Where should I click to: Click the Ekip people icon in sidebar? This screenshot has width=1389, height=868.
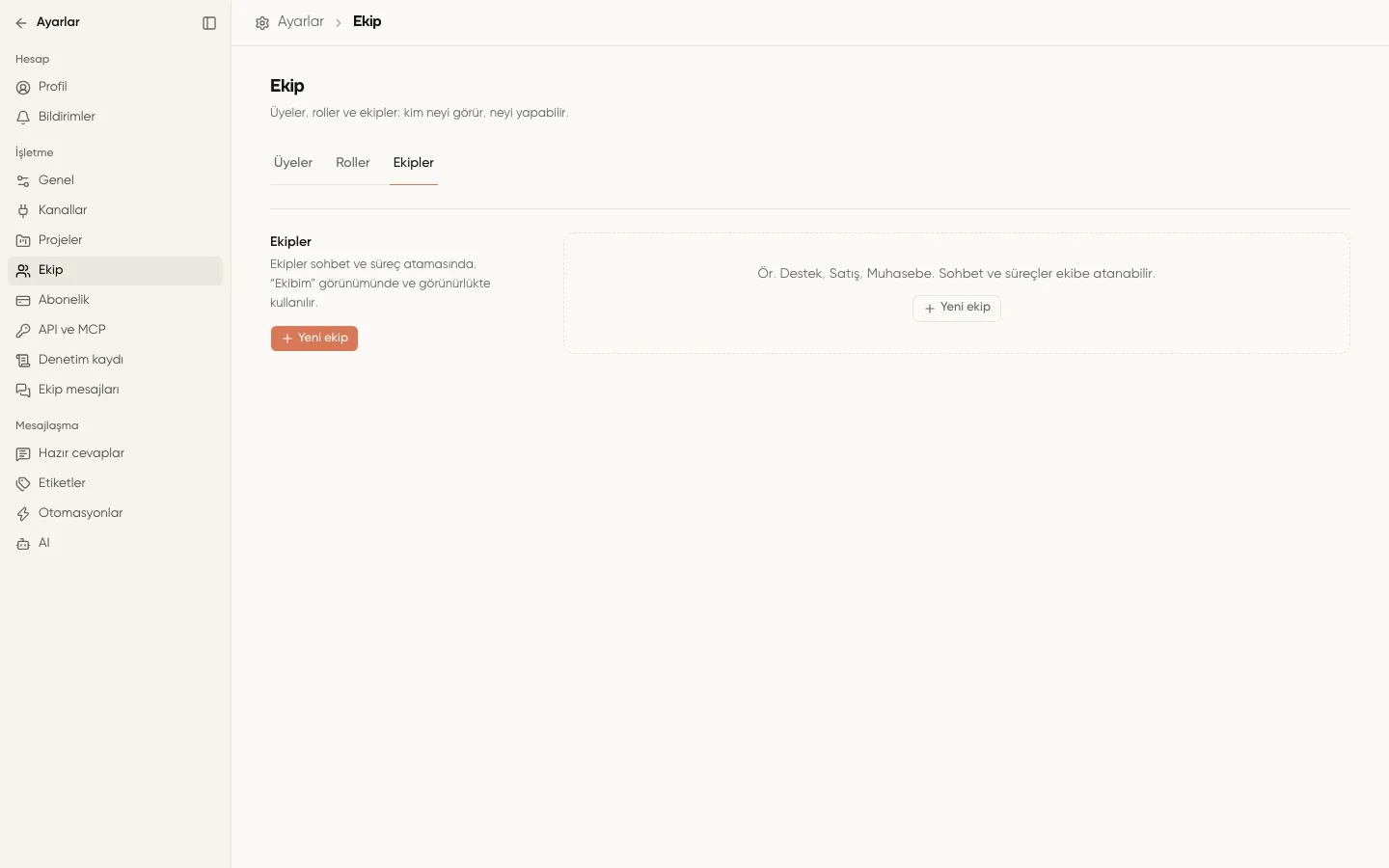click(23, 271)
